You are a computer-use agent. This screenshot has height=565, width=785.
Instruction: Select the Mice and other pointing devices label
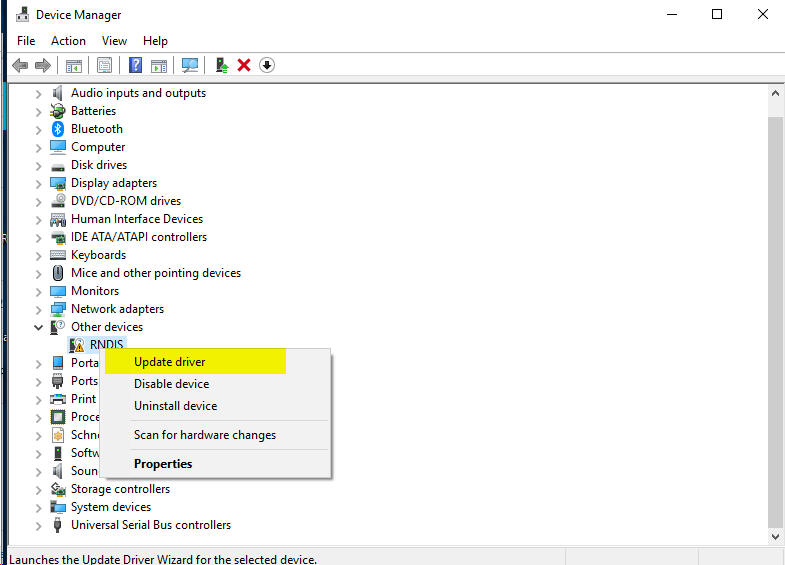[x=156, y=273]
